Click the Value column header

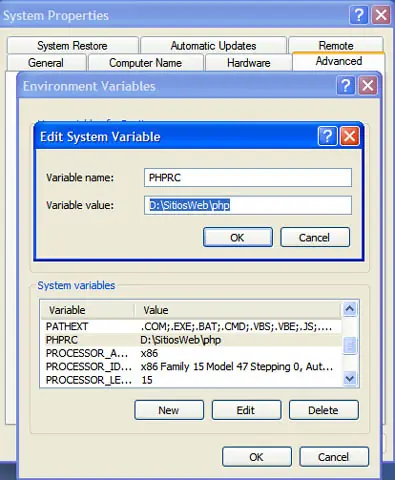click(238, 310)
